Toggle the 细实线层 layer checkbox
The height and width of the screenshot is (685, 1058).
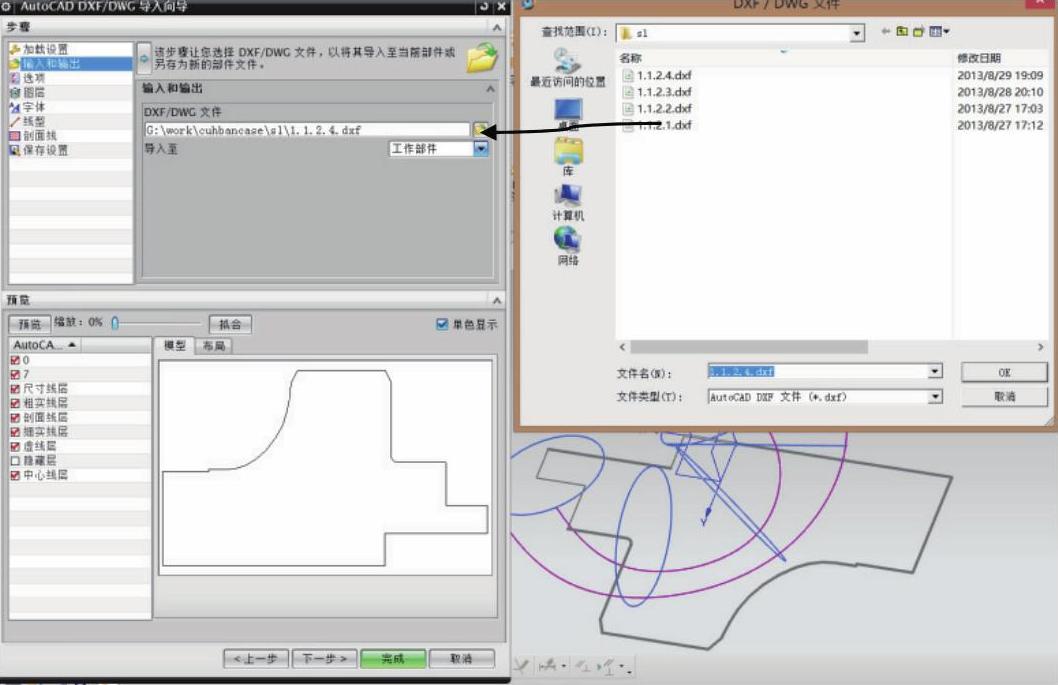[x=15, y=432]
